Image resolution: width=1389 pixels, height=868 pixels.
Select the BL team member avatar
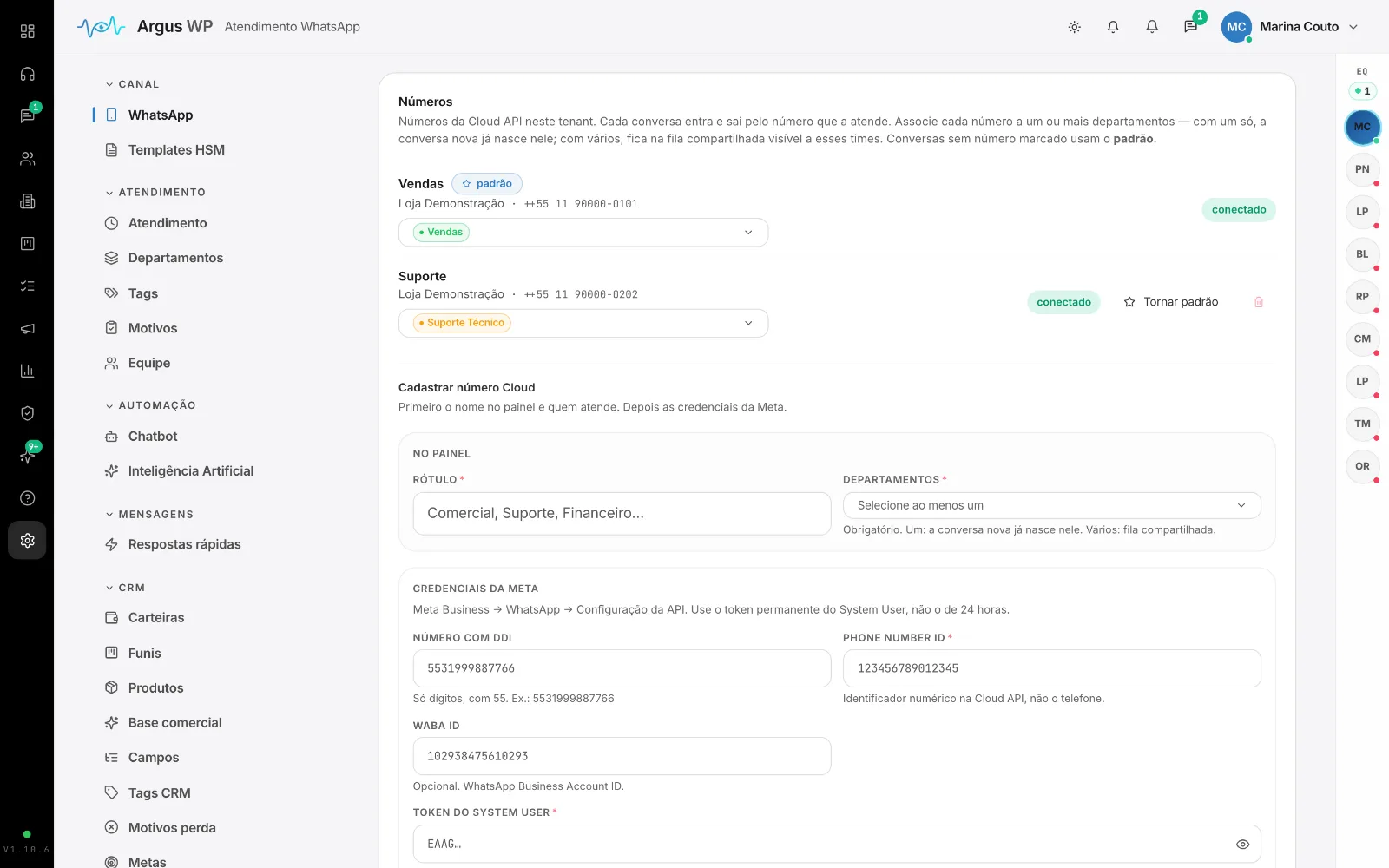[x=1362, y=254]
